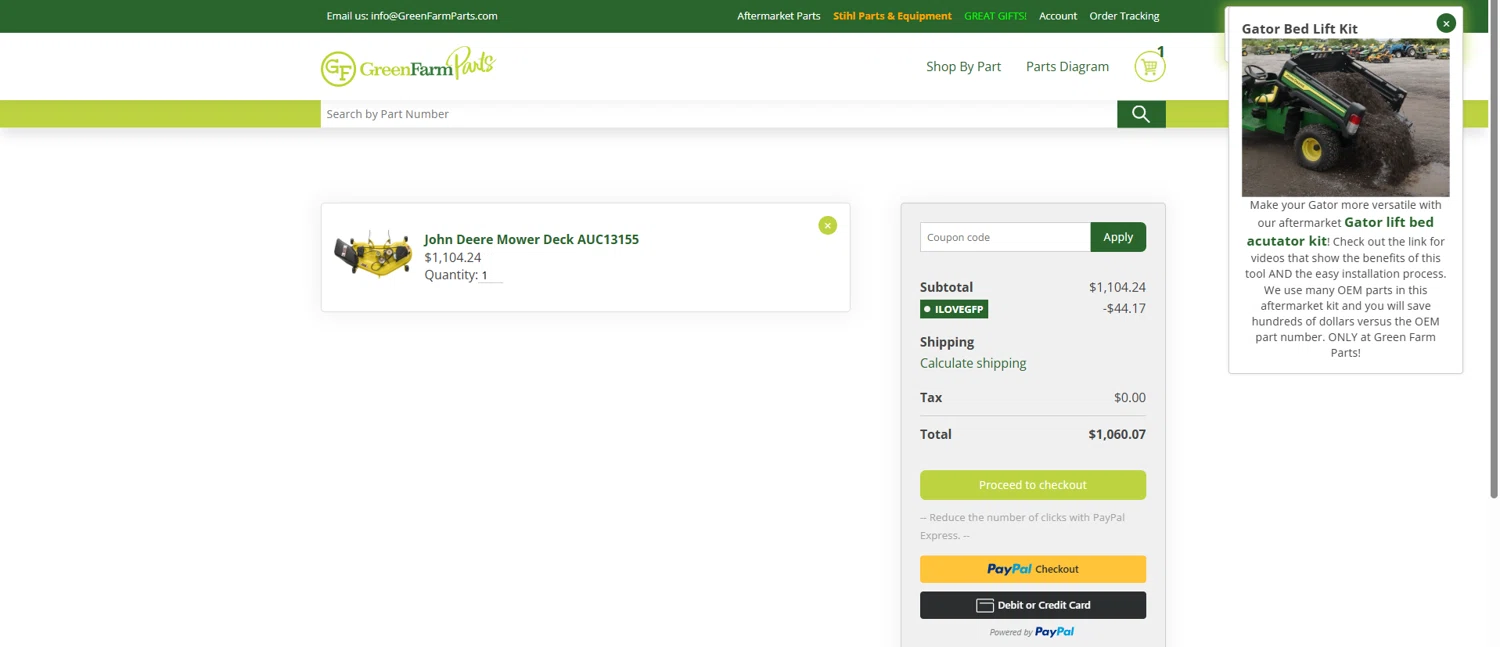Open Shop By Part menu
The height and width of the screenshot is (647, 1500).
click(963, 67)
